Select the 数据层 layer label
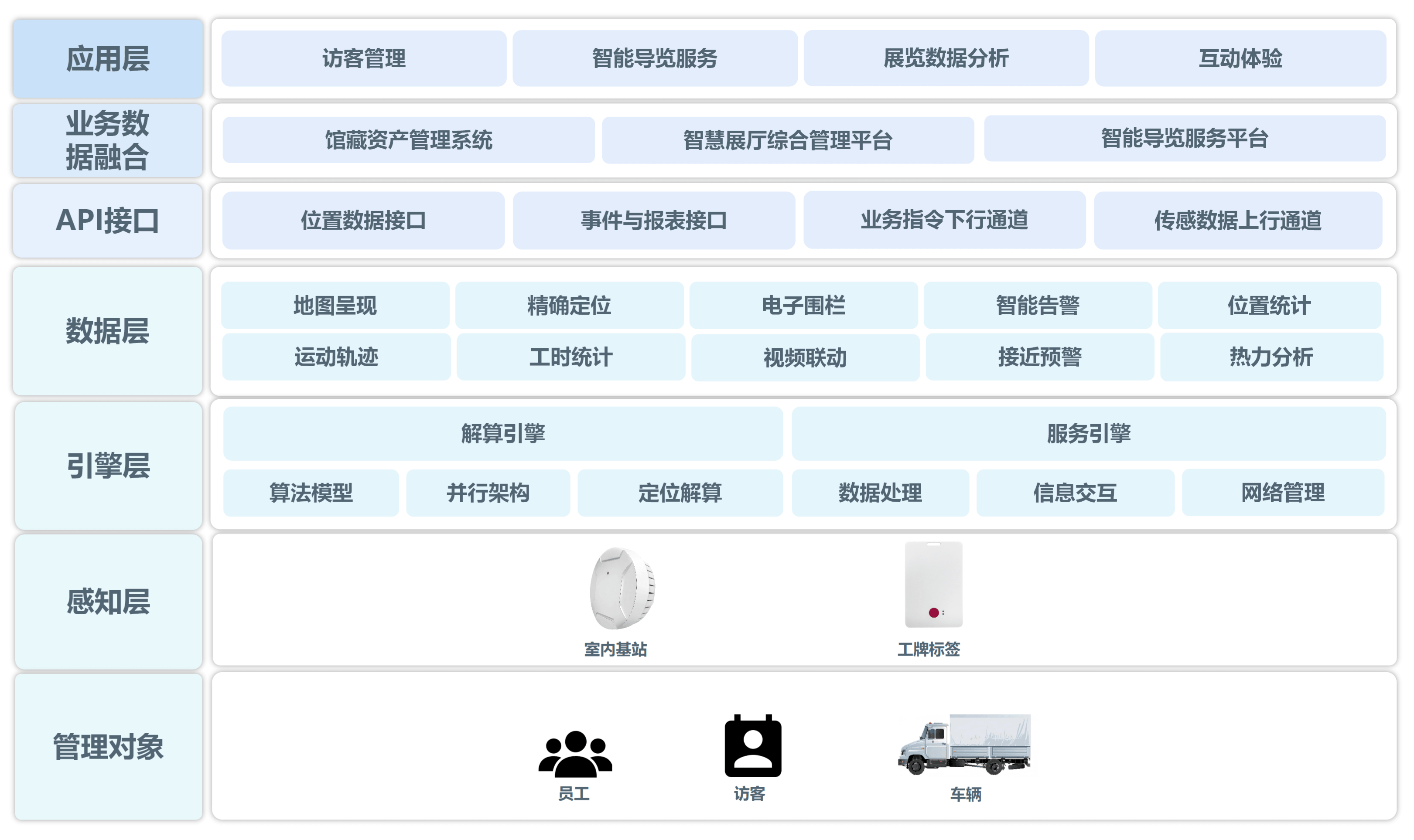The image size is (1414, 840). (x=108, y=330)
